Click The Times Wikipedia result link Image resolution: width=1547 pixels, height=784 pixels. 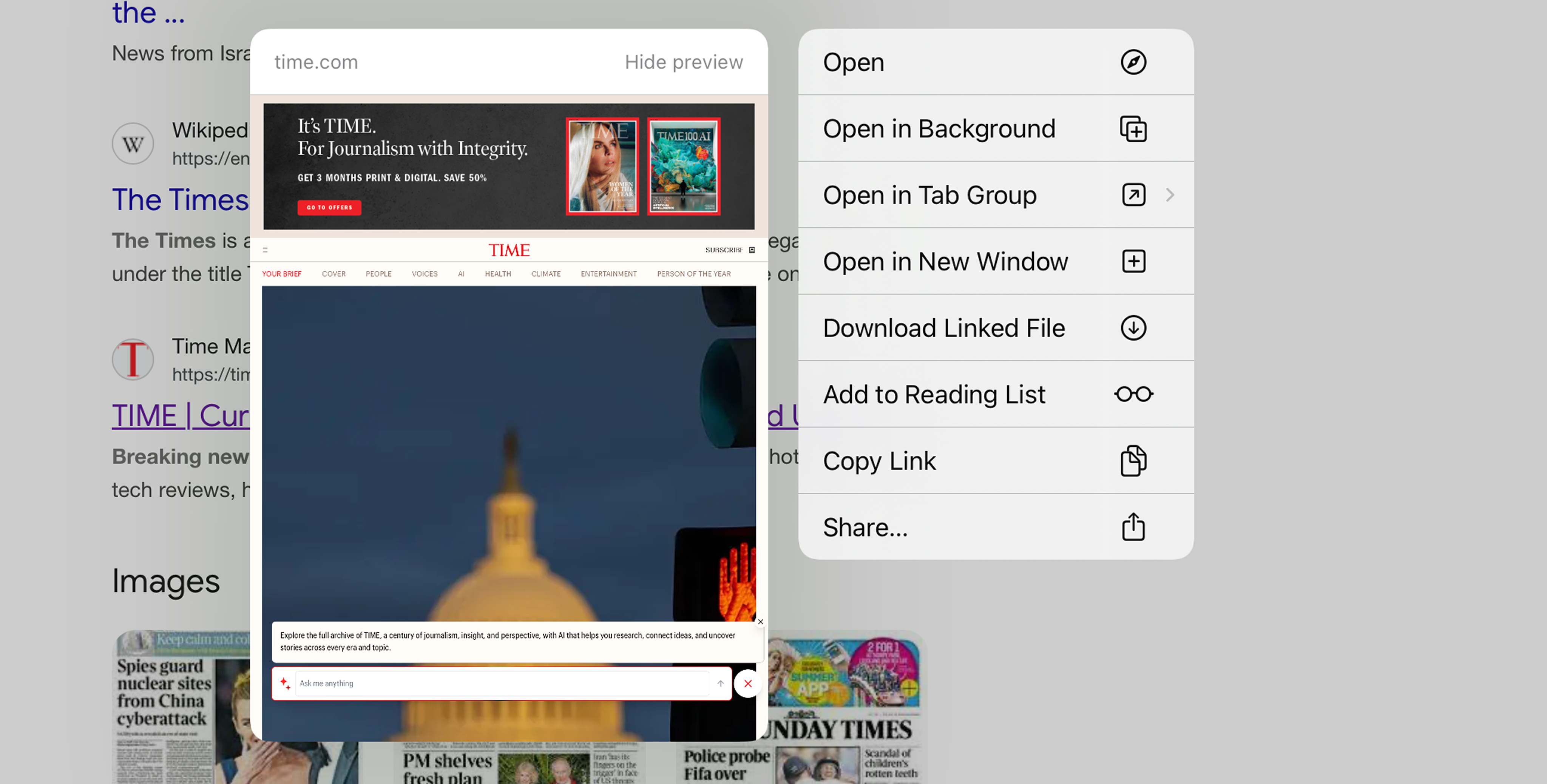click(179, 200)
